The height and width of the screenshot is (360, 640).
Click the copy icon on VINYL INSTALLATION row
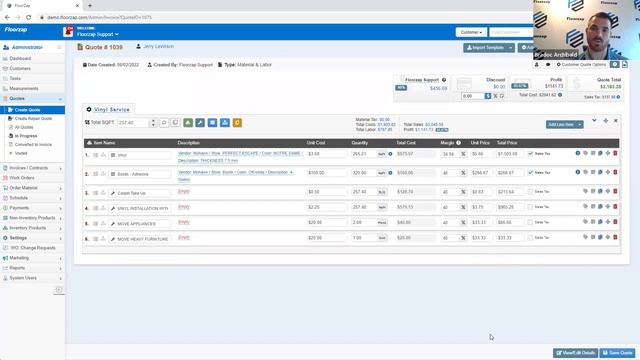click(600, 207)
